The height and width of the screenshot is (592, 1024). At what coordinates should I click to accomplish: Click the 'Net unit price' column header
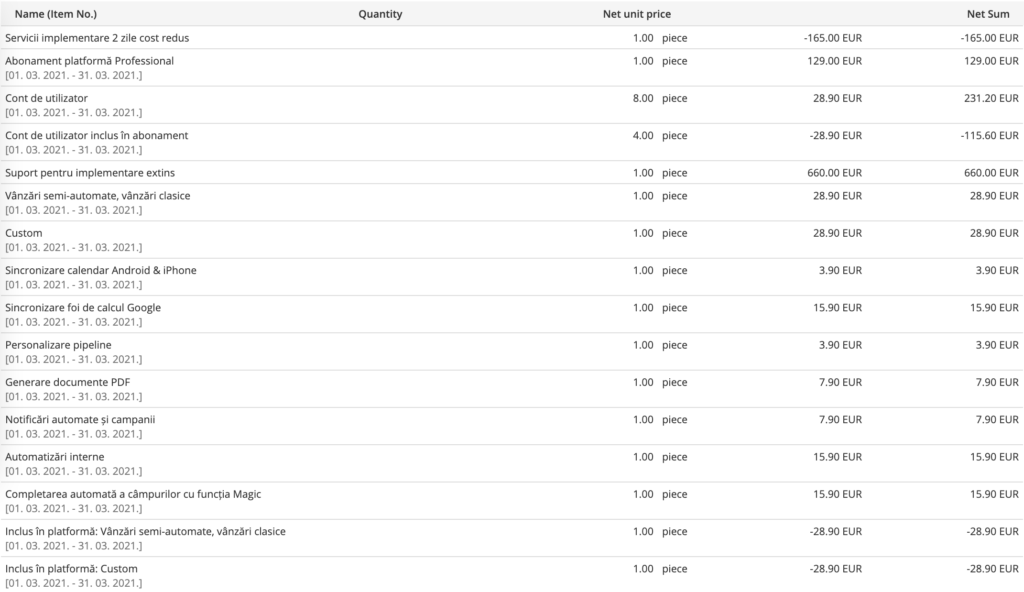coord(637,14)
